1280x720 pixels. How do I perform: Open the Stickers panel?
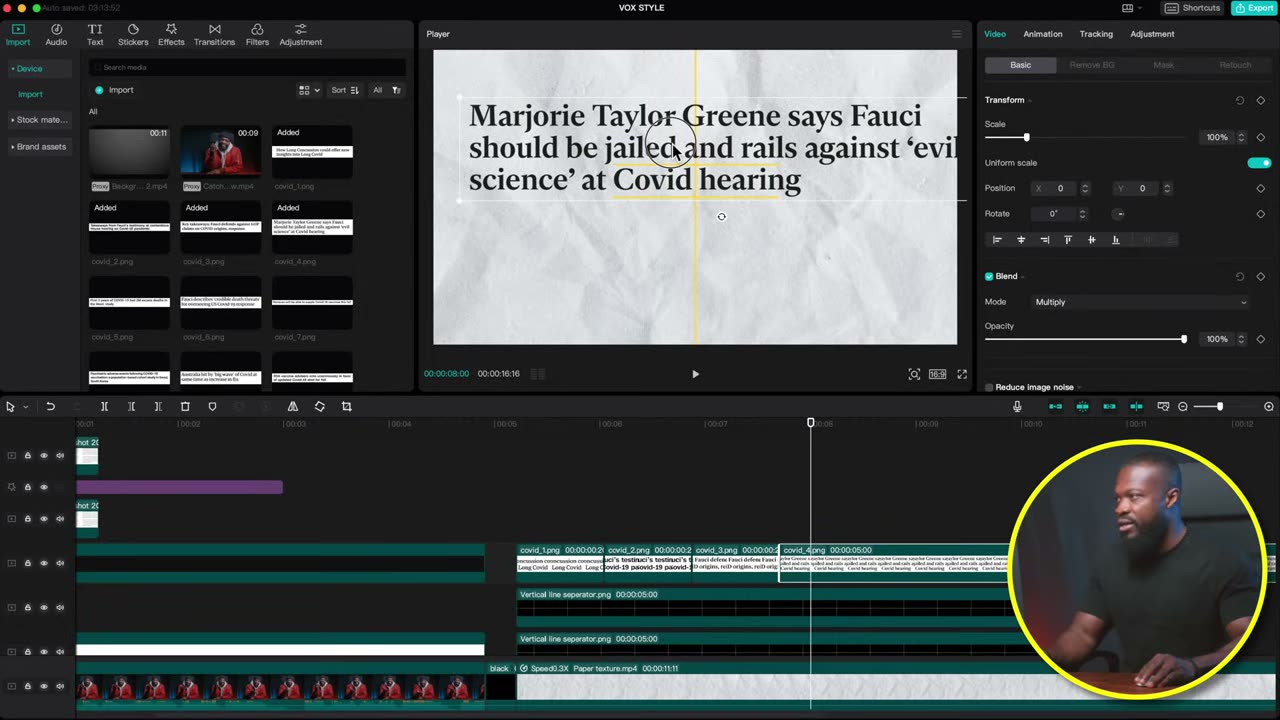click(133, 35)
